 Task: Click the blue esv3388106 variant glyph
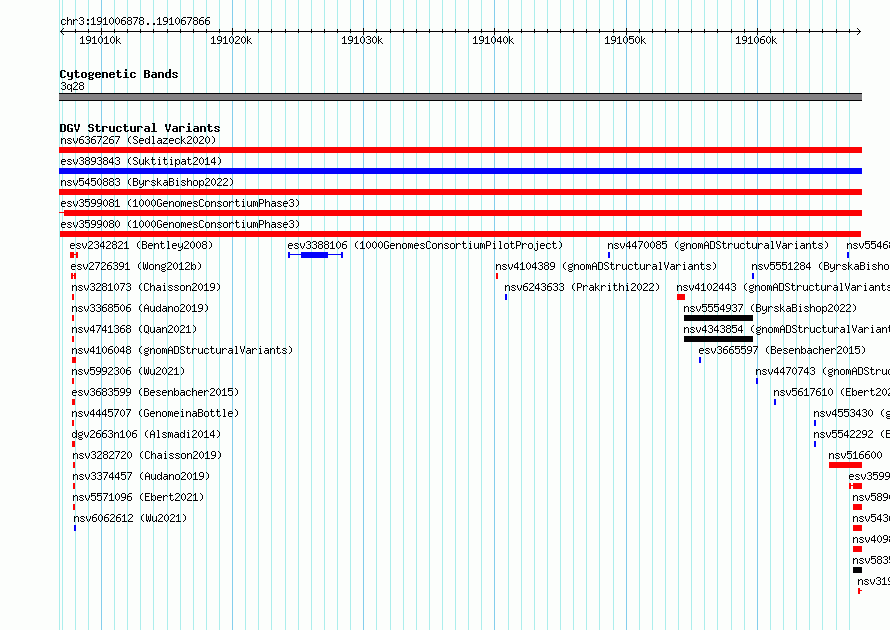(x=315, y=255)
